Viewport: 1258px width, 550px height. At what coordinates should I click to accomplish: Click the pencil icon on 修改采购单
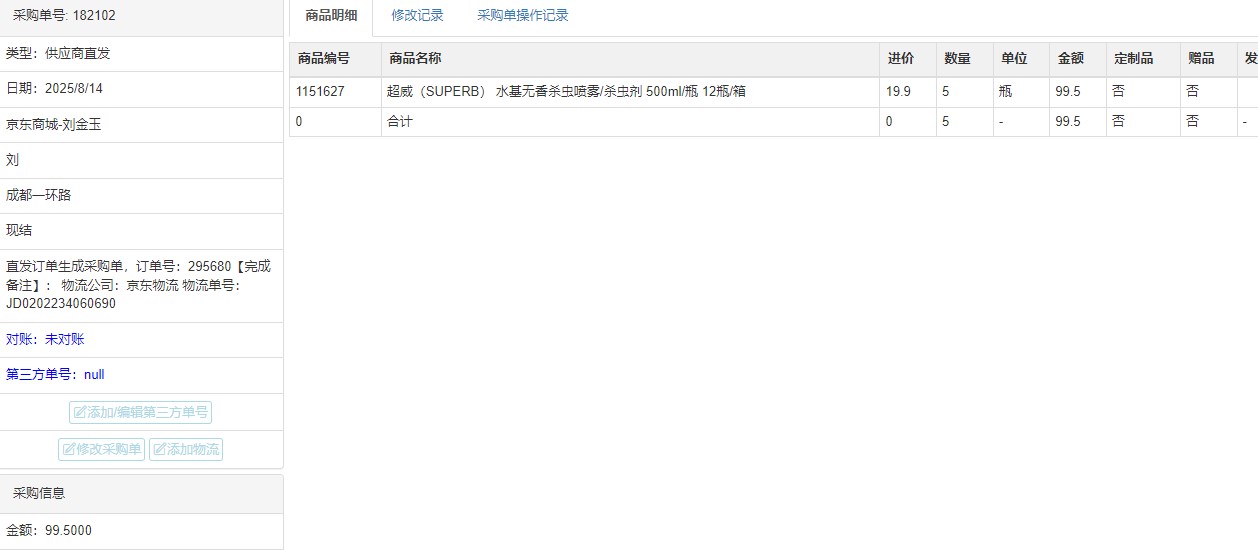tap(69, 450)
